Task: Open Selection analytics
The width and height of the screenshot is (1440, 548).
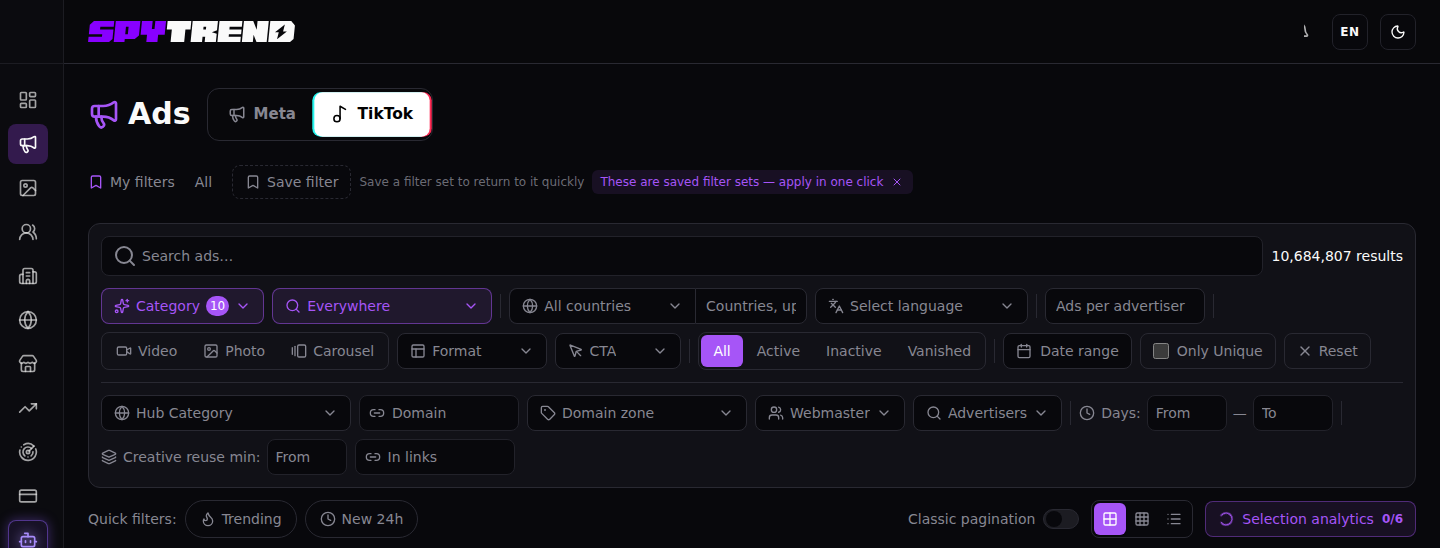Action: tap(1310, 519)
